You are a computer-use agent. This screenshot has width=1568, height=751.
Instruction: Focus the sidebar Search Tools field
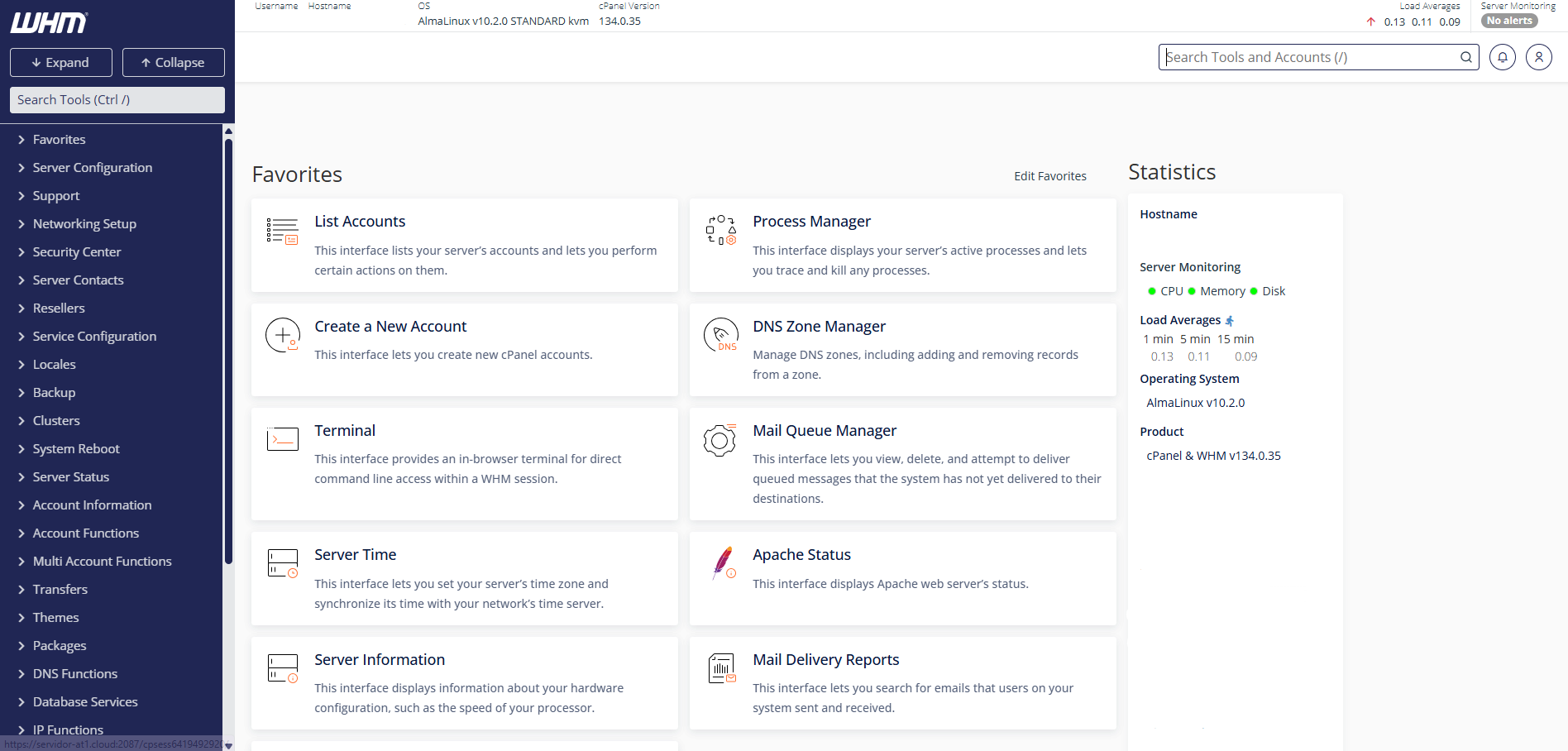[x=117, y=100]
